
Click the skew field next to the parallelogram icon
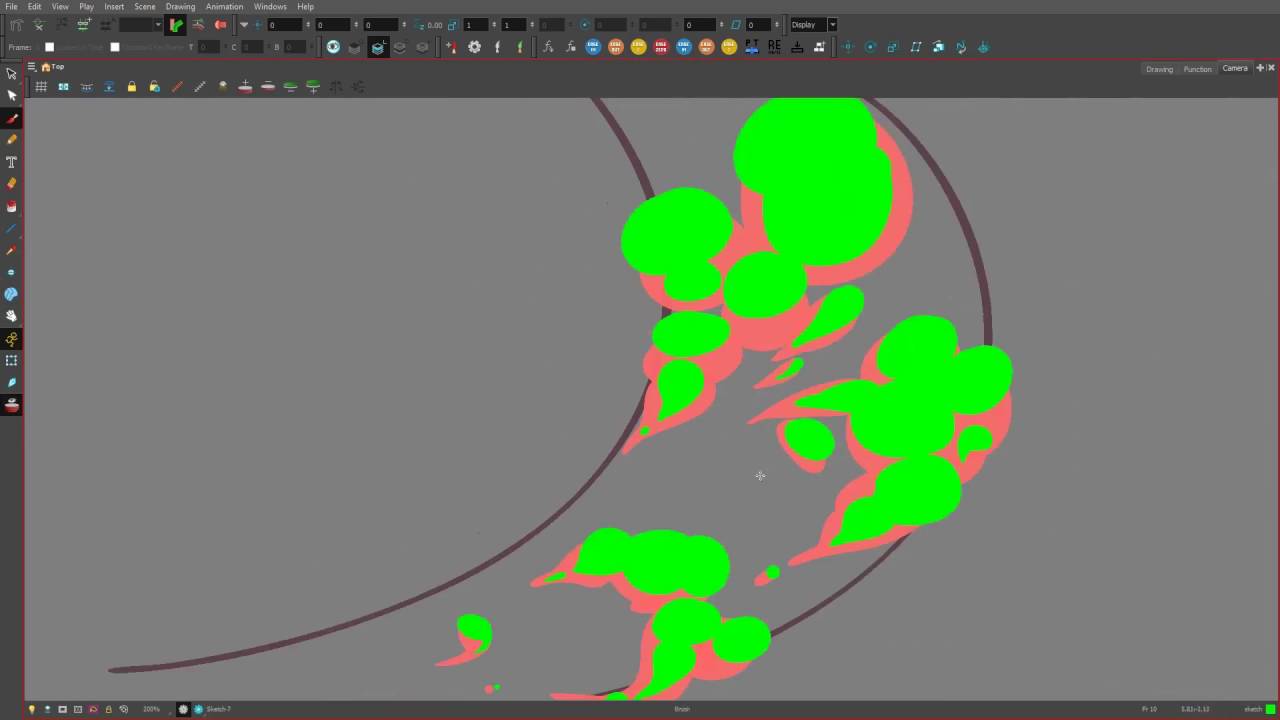tap(757, 25)
